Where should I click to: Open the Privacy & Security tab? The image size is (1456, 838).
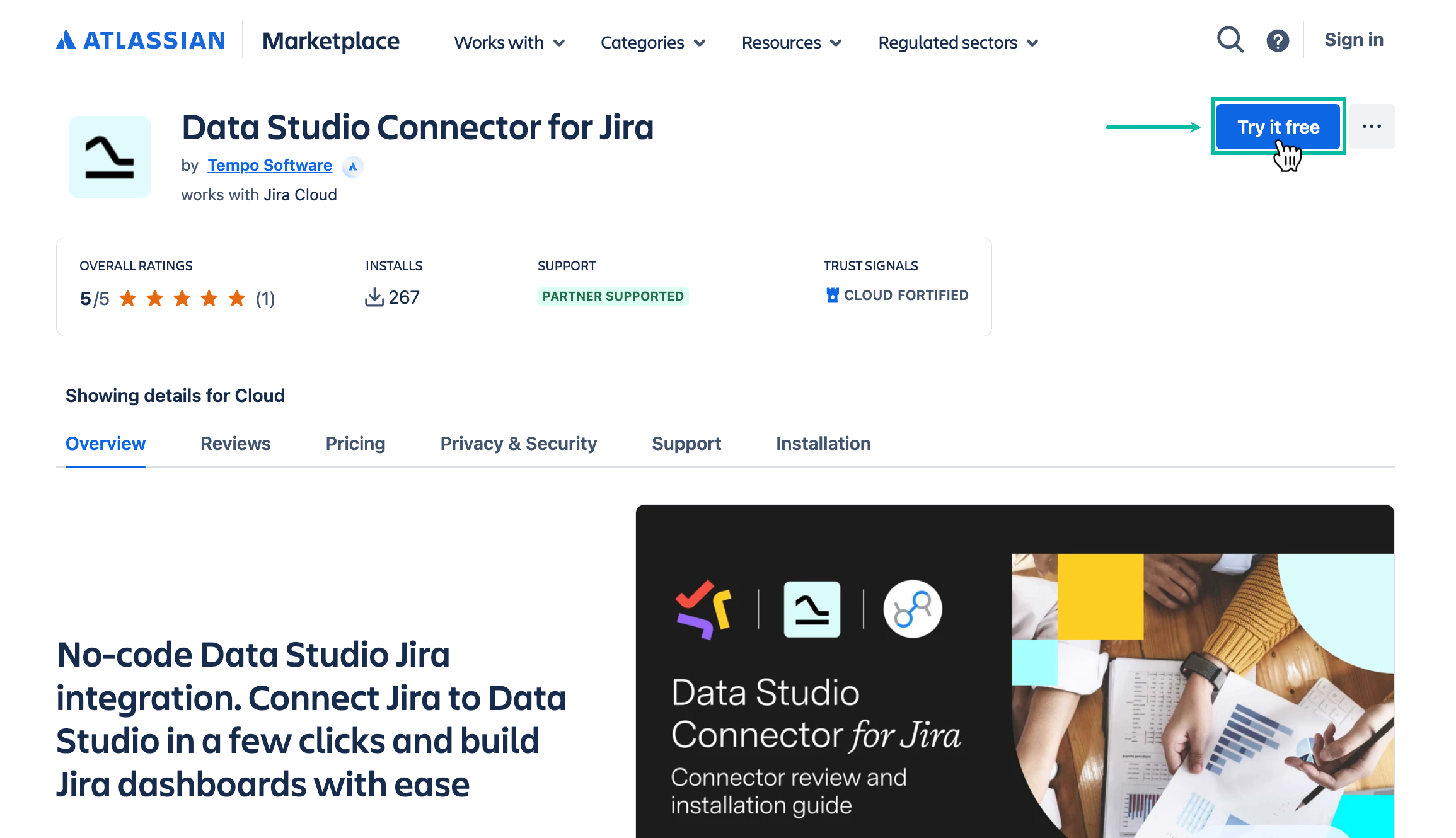(518, 444)
